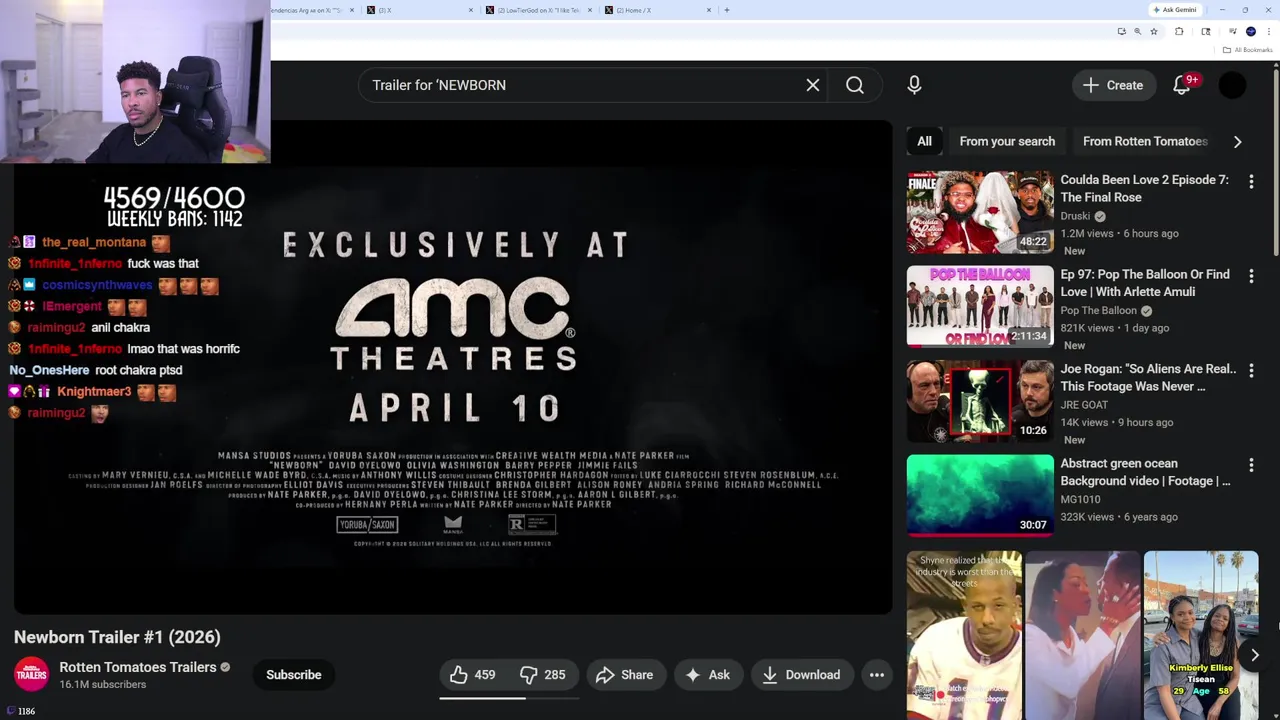The height and width of the screenshot is (720, 1280).
Task: Share the Newborn trailer
Action: click(x=624, y=675)
